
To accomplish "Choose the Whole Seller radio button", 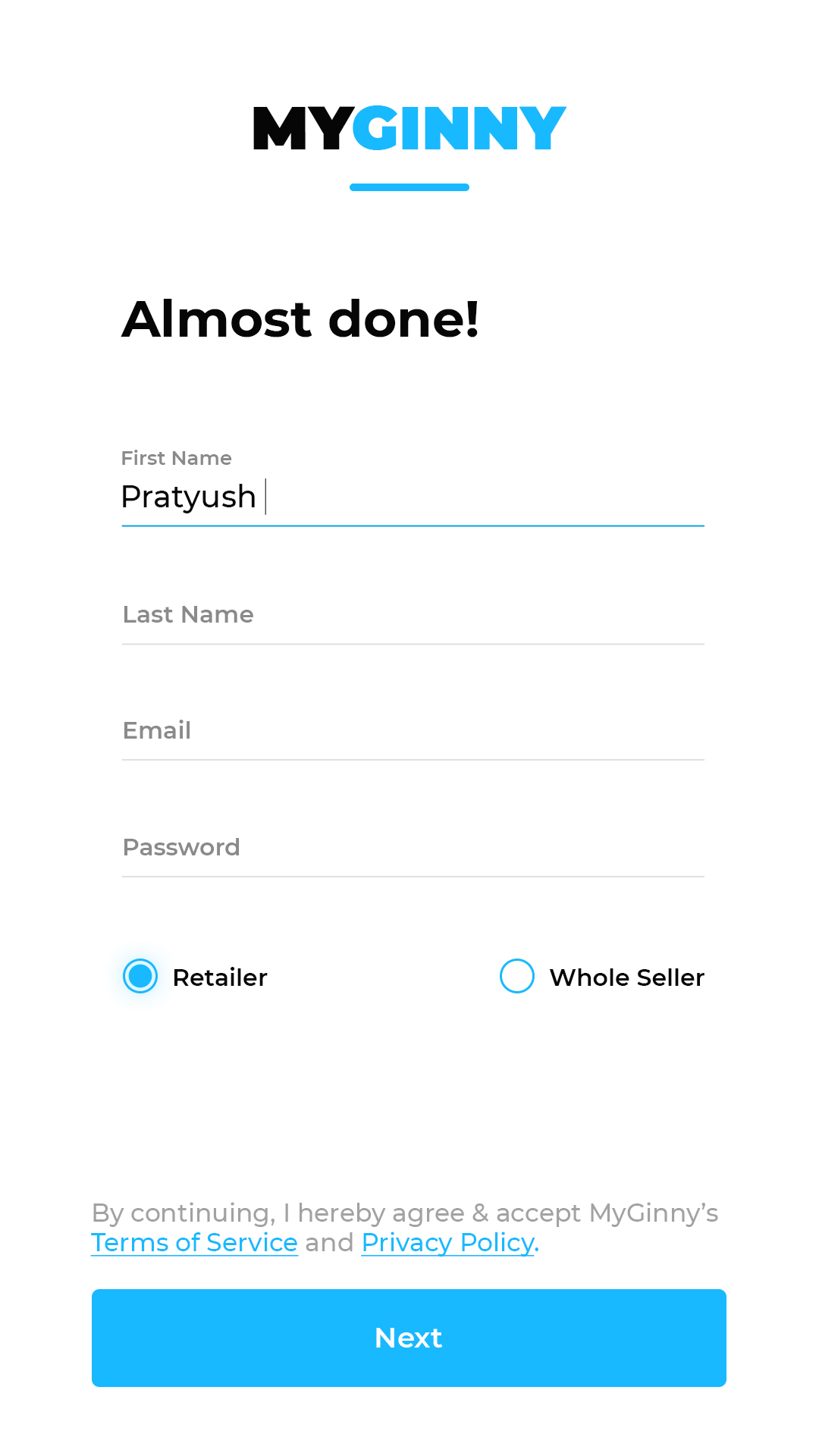I will click(517, 976).
